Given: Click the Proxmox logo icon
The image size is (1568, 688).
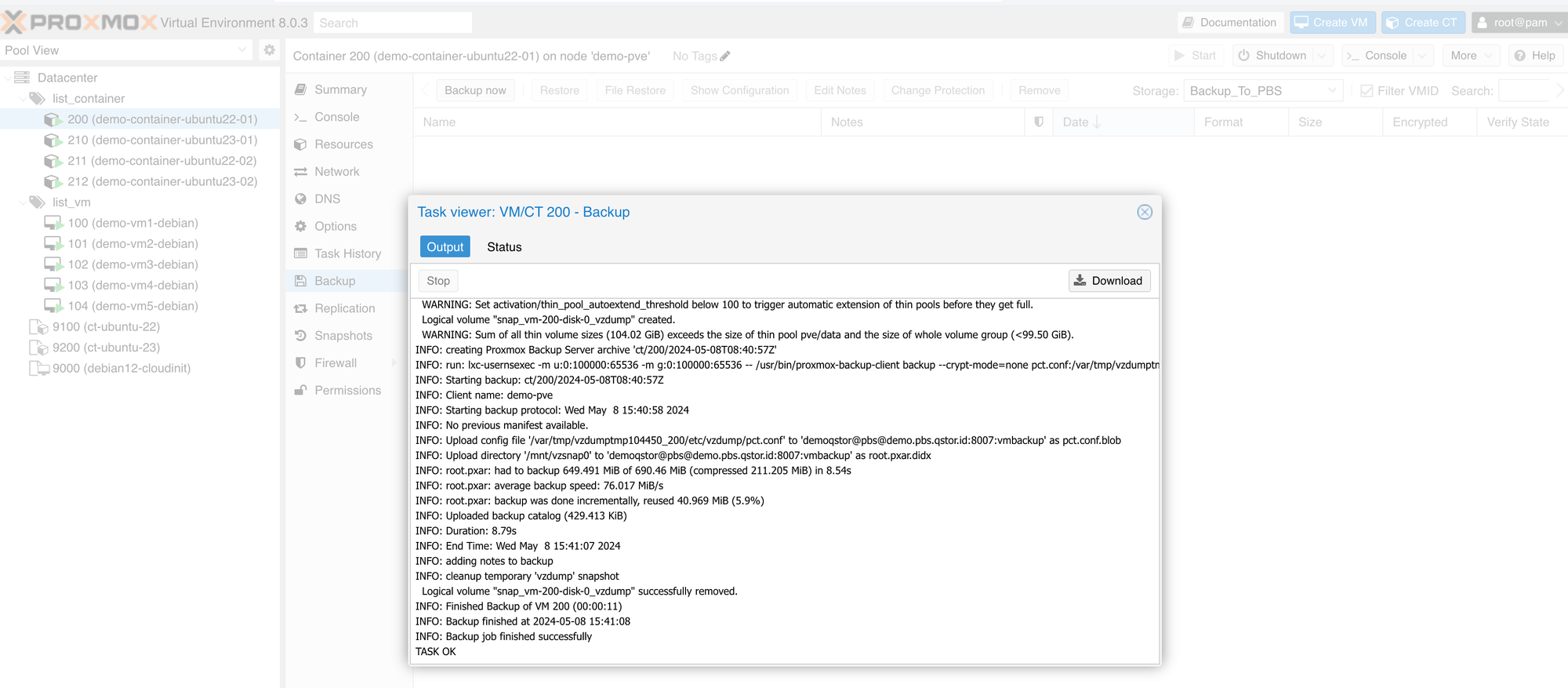Looking at the screenshot, I should (13, 22).
